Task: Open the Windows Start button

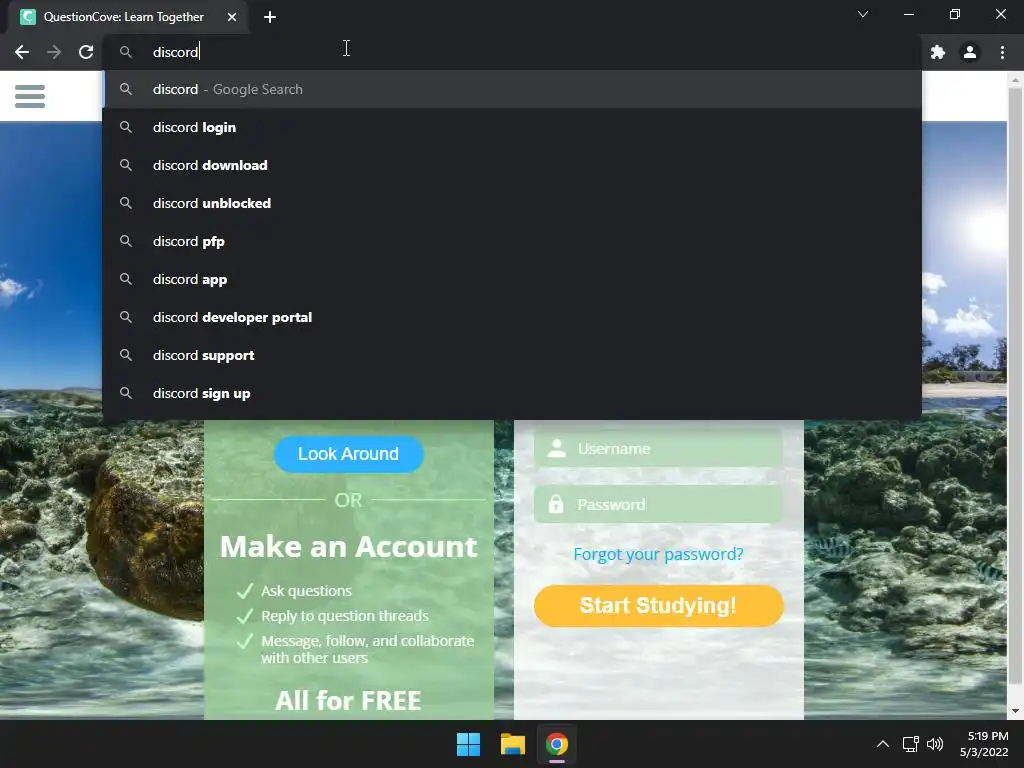Action: coord(468,744)
